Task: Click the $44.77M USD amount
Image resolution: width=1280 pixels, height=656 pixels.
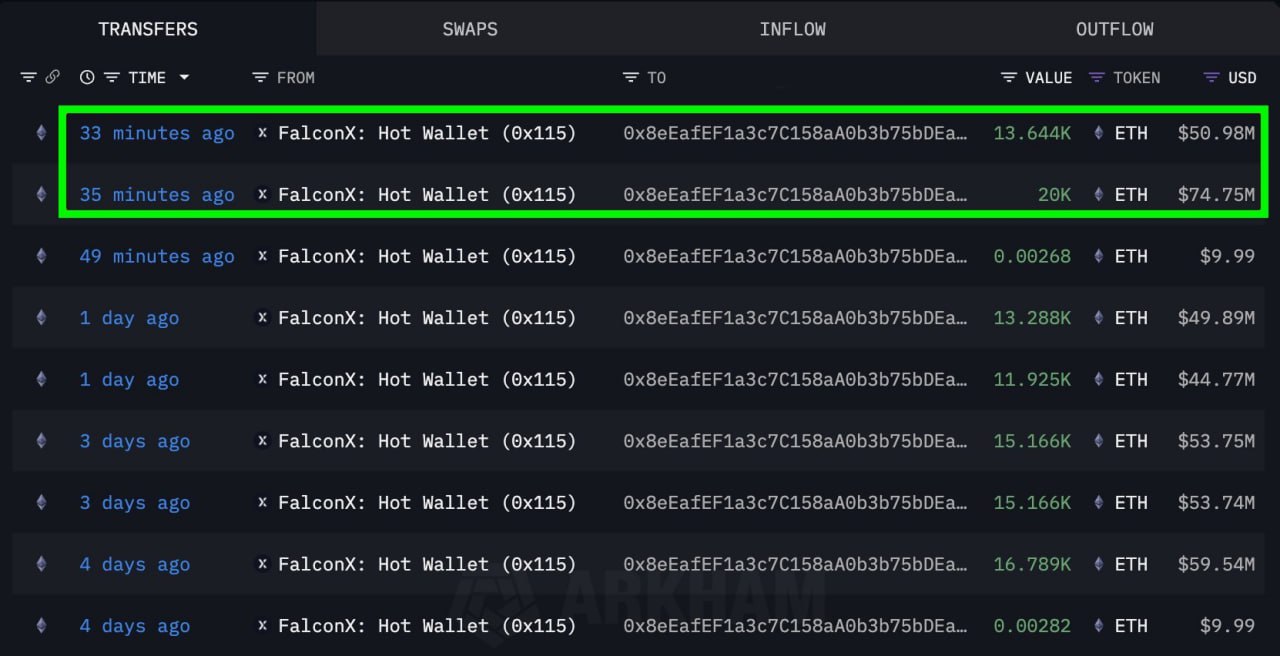Action: point(1216,379)
